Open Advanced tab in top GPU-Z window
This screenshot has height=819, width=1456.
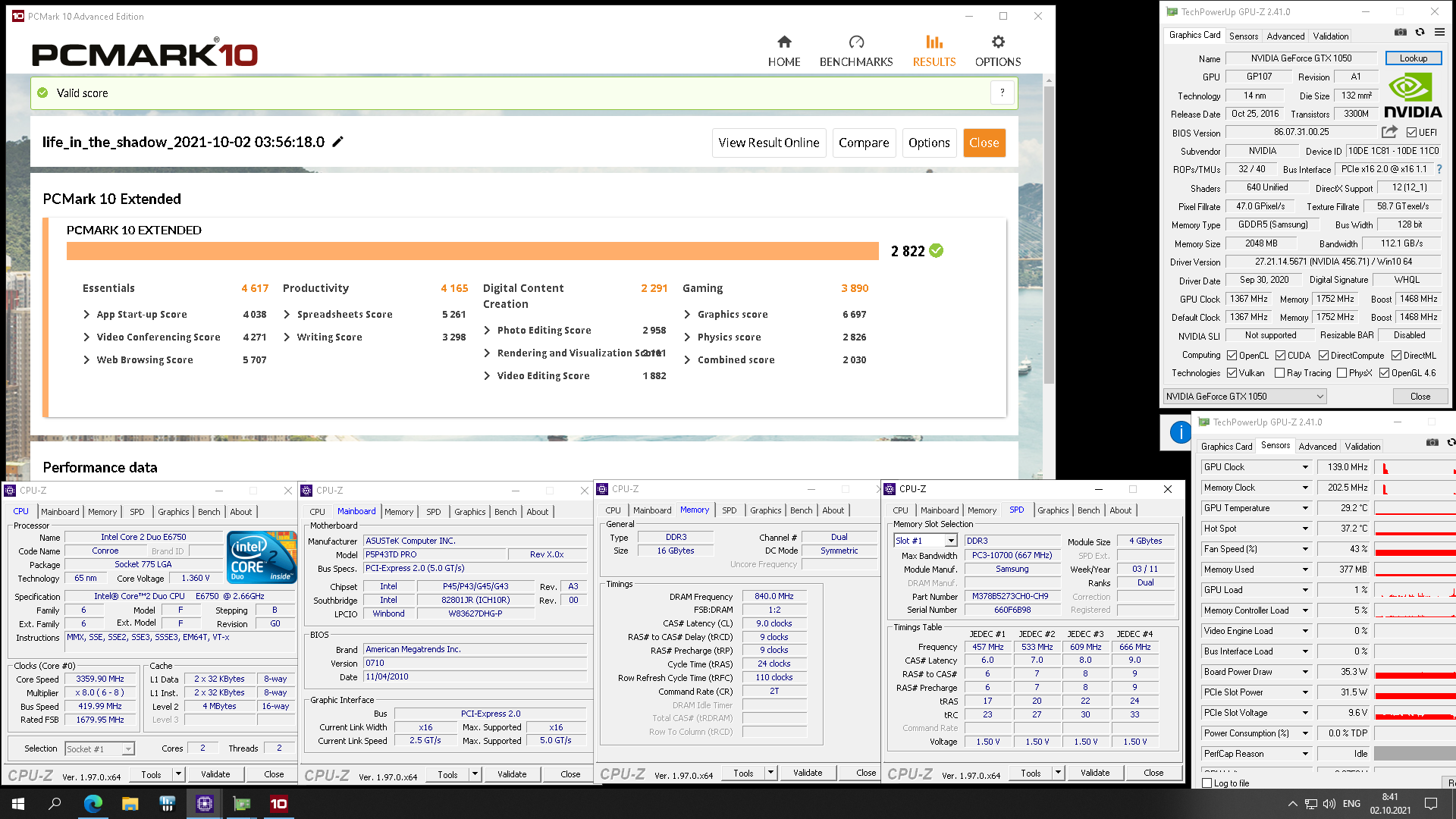tap(1285, 36)
